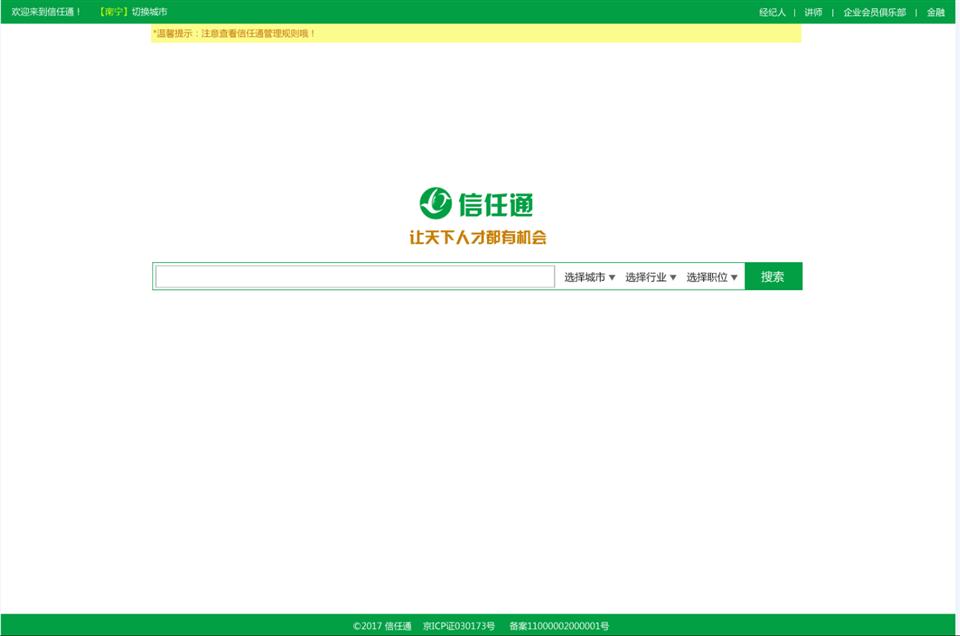Click the green 信任通 logo icon
This screenshot has height=636, width=960.
435,203
